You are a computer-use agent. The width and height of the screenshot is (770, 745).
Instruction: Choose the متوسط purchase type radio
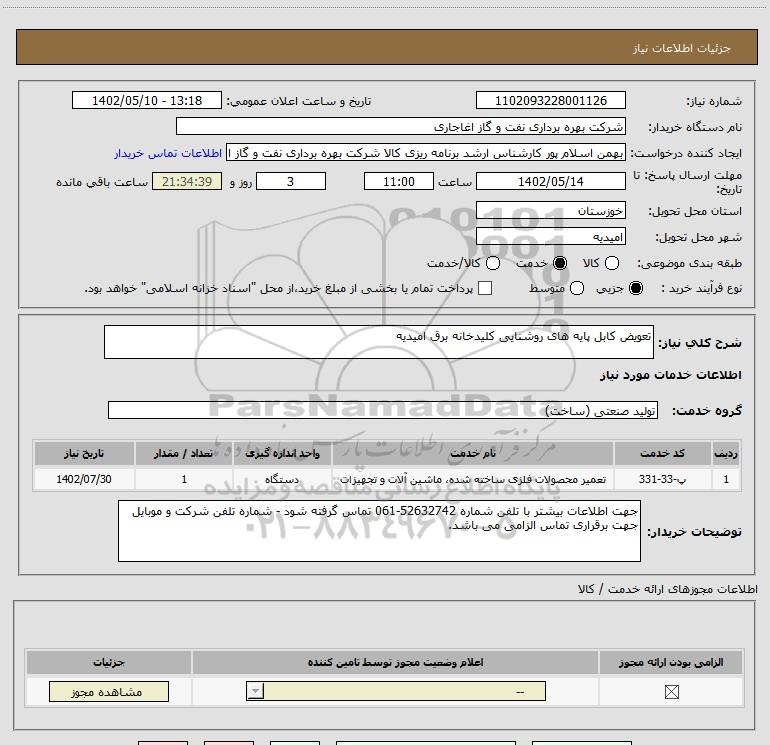pos(577,288)
